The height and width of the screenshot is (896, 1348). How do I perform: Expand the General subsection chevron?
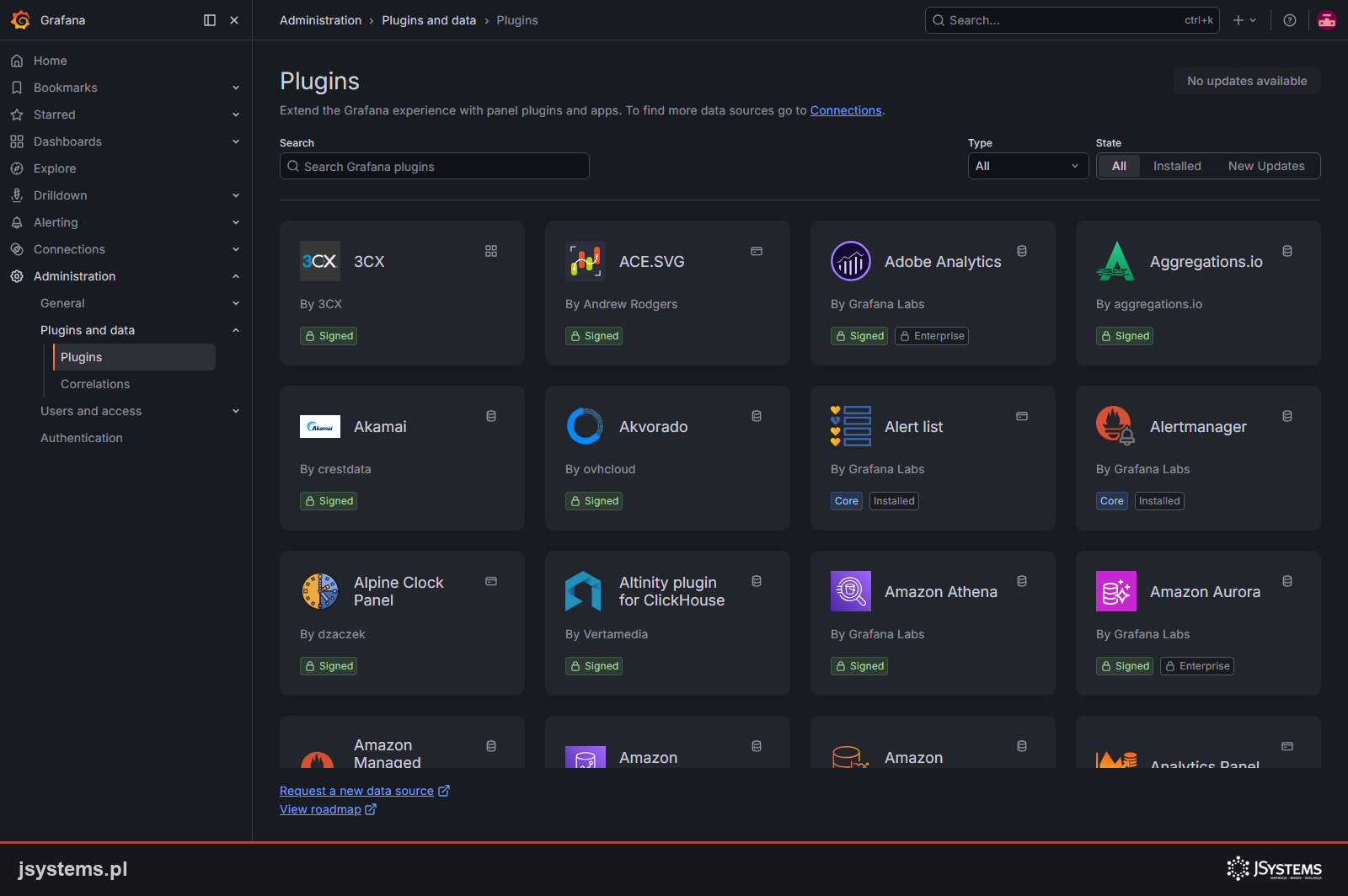pyautogui.click(x=236, y=303)
